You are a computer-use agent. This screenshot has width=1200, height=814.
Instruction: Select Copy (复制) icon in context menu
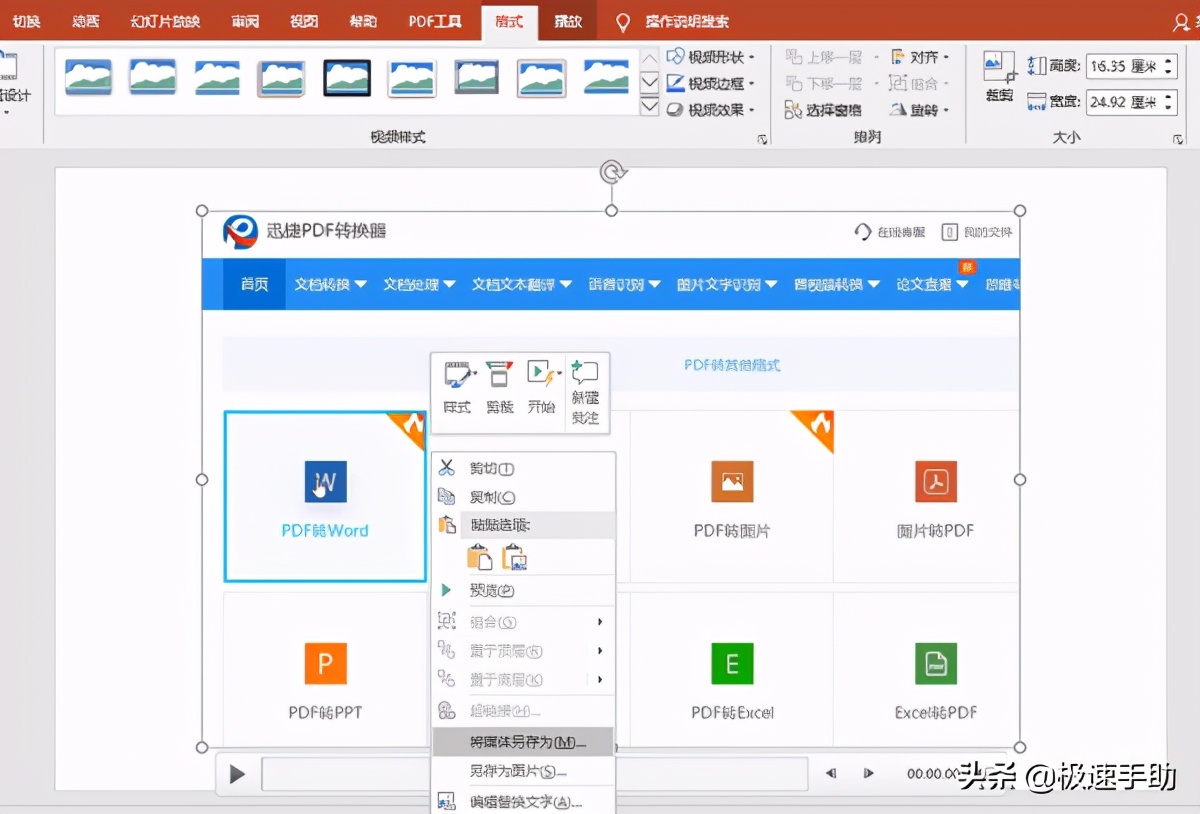click(446, 496)
